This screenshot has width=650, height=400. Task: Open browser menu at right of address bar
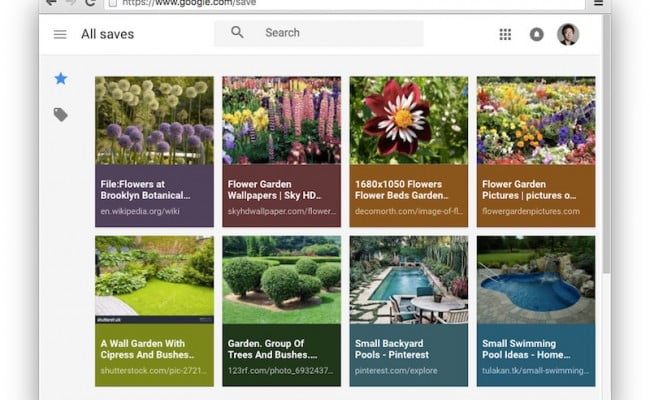click(598, 3)
